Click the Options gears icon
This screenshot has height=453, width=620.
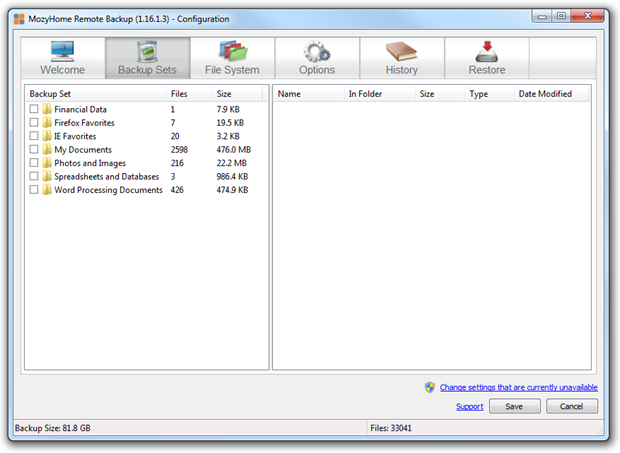(317, 51)
